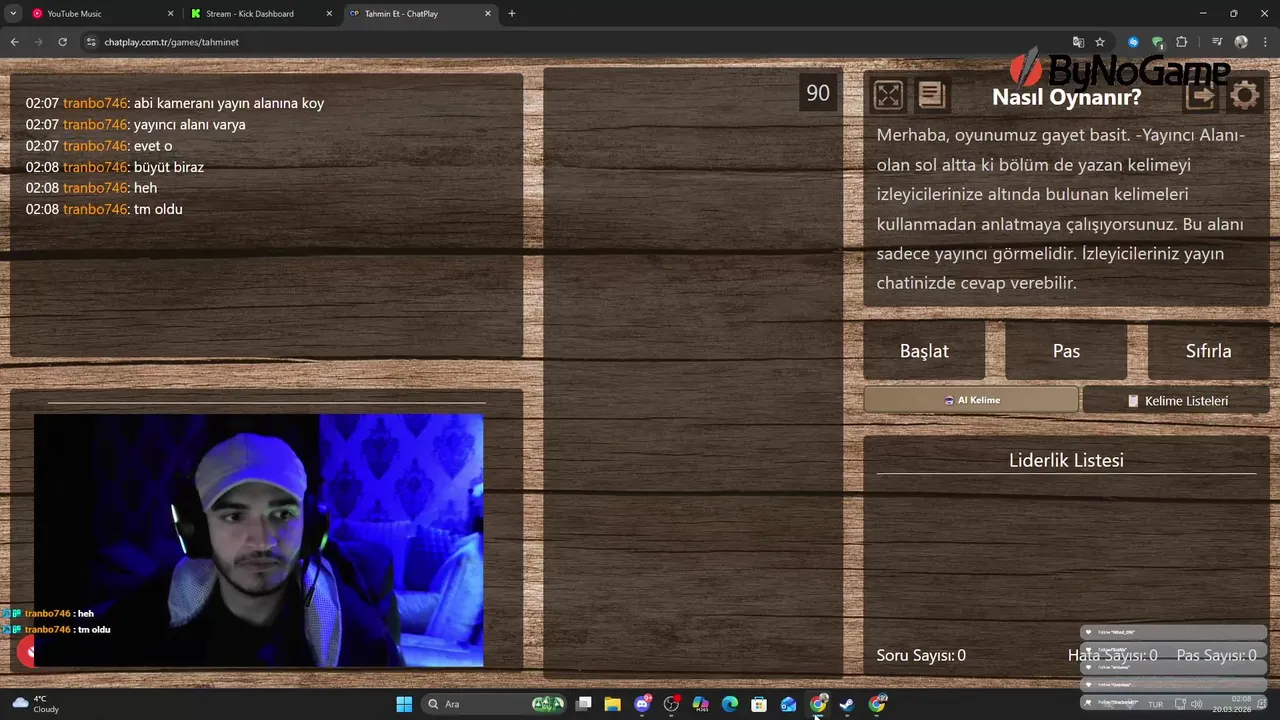Click the Pas Sayısı: 0 counter
The height and width of the screenshot is (720, 1280).
1216,656
